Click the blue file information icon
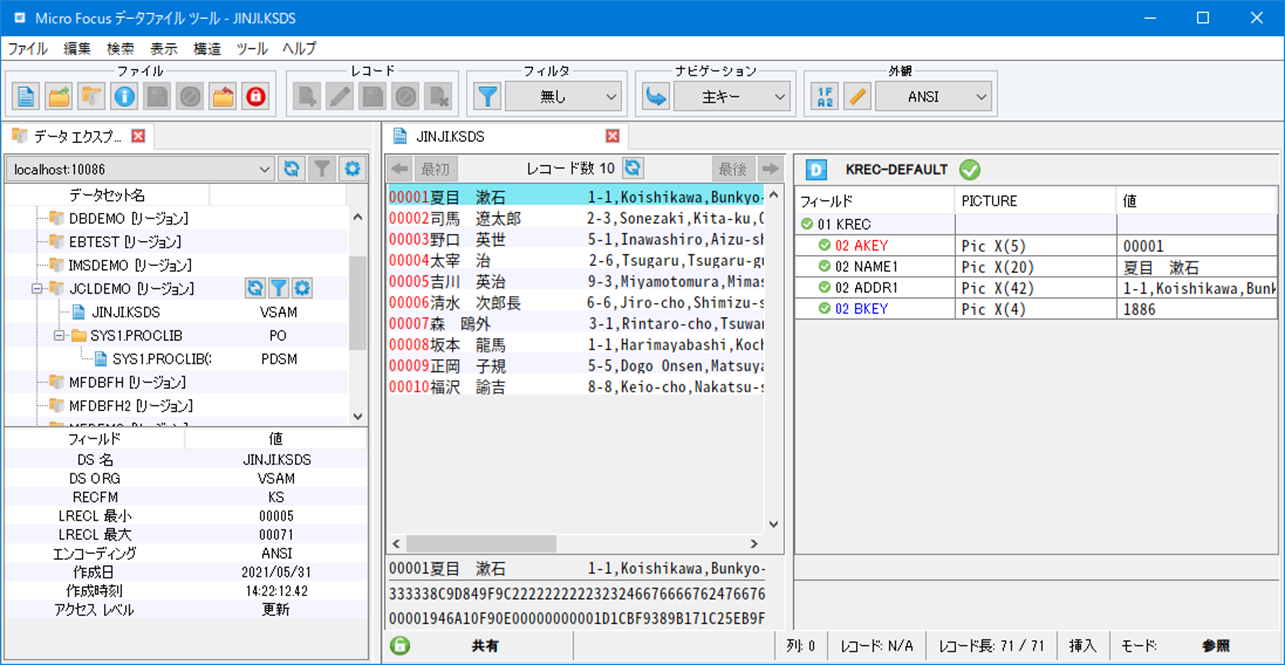Image resolution: width=1285 pixels, height=665 pixels. (x=125, y=96)
